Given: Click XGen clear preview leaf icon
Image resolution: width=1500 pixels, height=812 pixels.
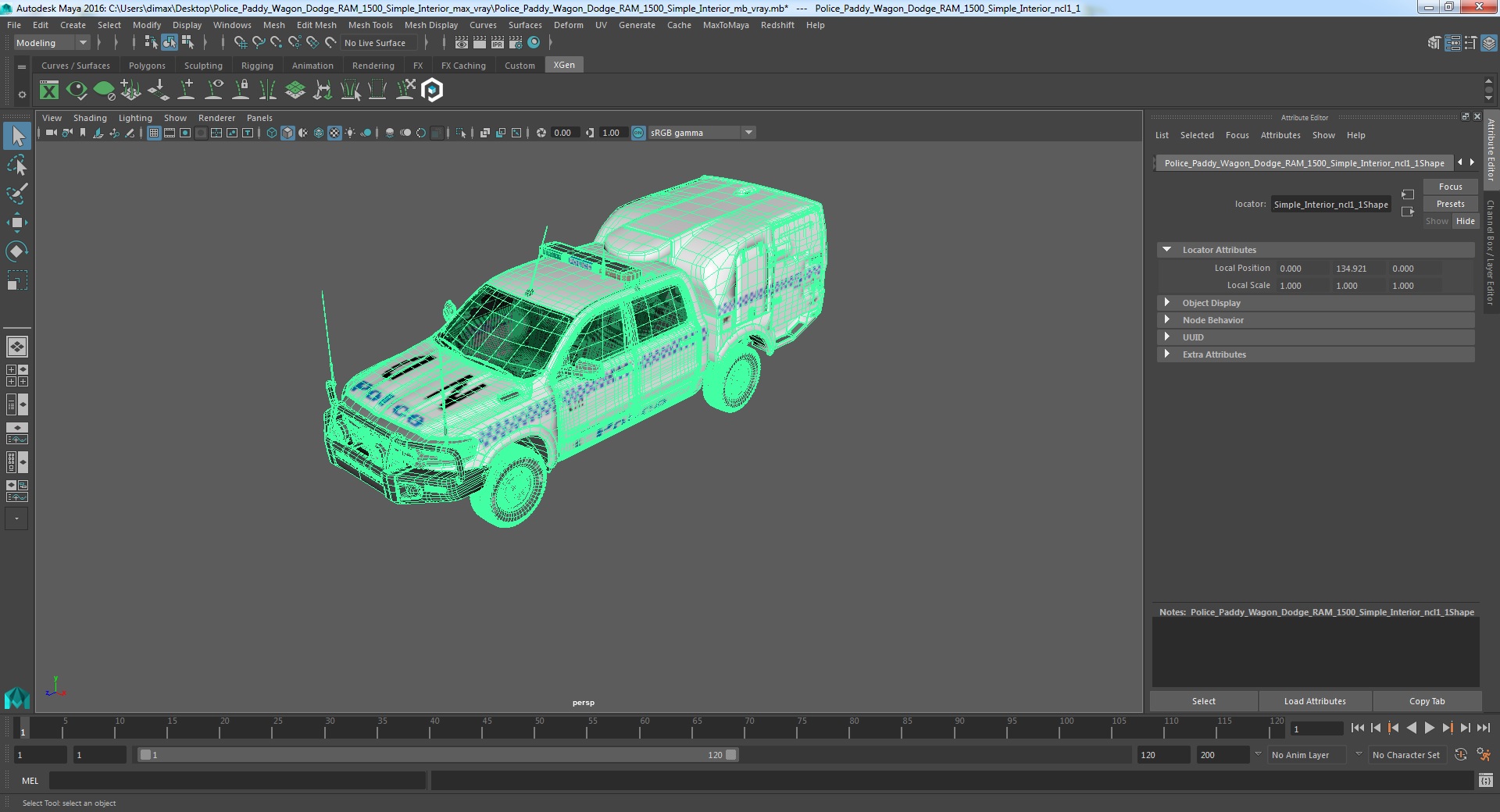Looking at the screenshot, I should [x=104, y=91].
